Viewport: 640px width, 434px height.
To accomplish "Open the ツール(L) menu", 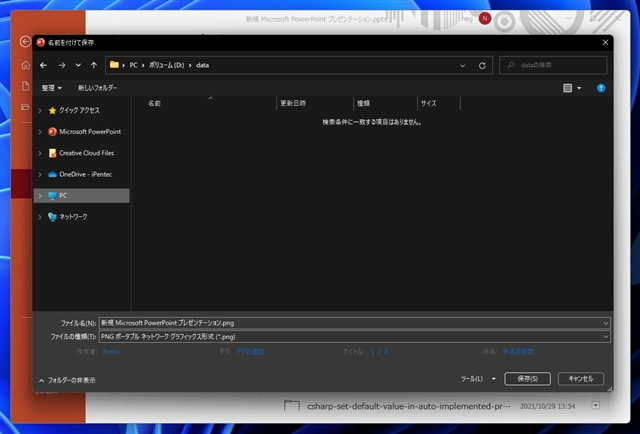I will 478,379.
